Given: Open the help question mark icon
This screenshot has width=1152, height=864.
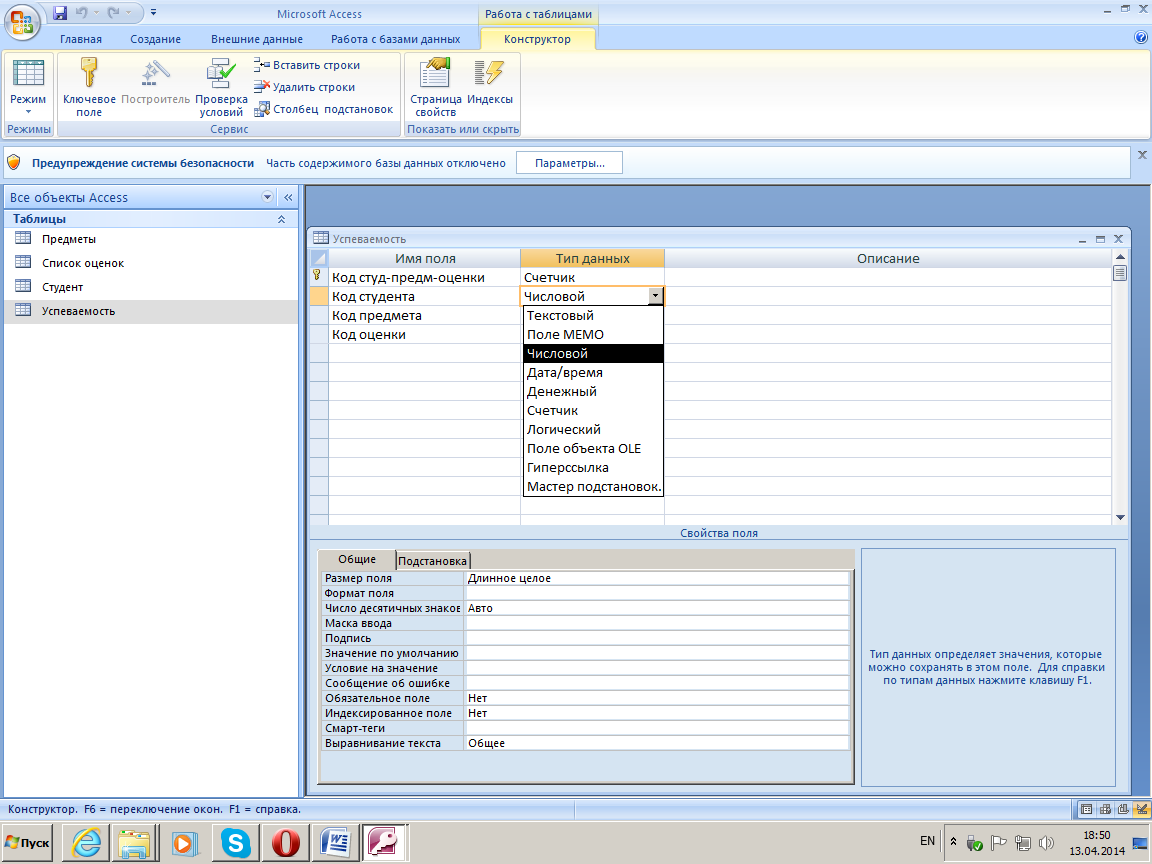Looking at the screenshot, I should (x=1141, y=37).
